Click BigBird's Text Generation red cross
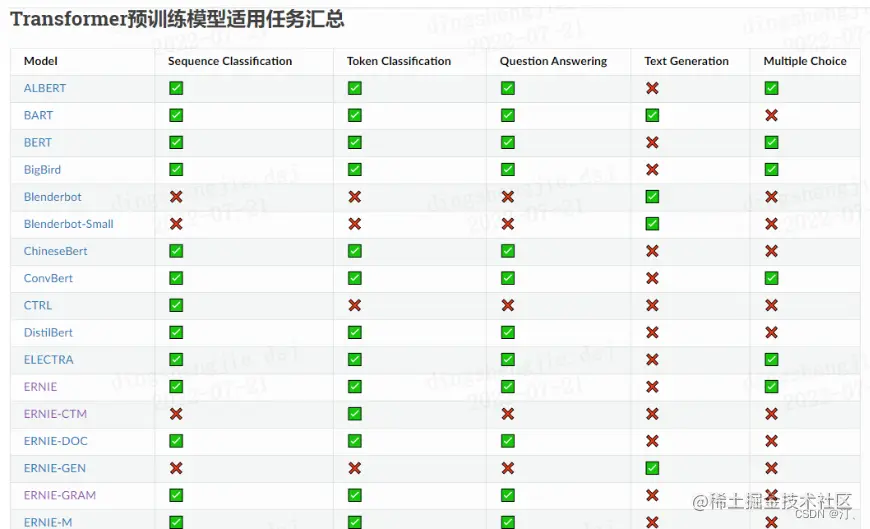Viewport: 870px width, 529px height. click(x=652, y=170)
